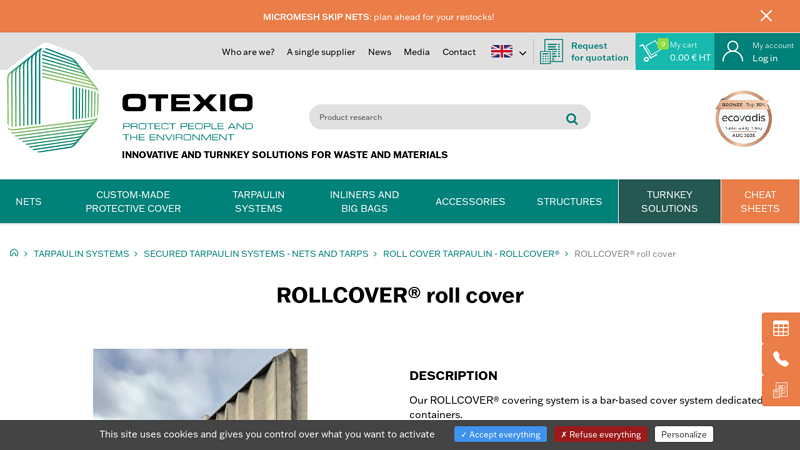Click Personalize cookie settings button

click(684, 435)
